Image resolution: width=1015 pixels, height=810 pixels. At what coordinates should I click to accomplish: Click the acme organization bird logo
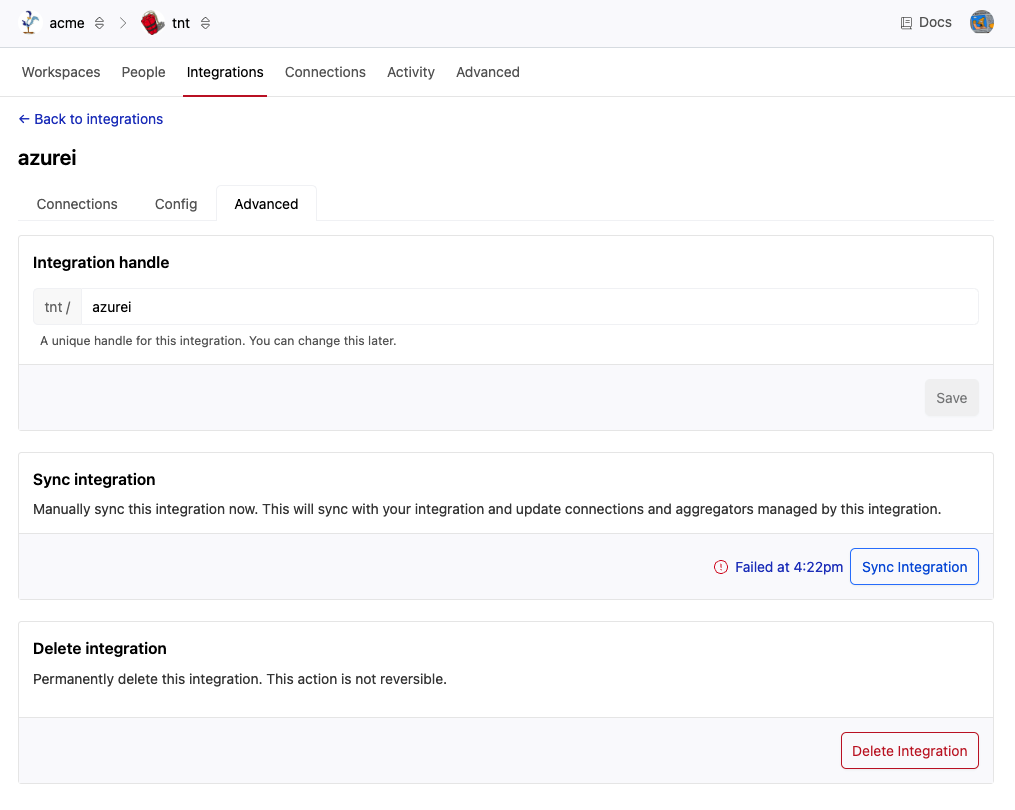pyautogui.click(x=31, y=23)
